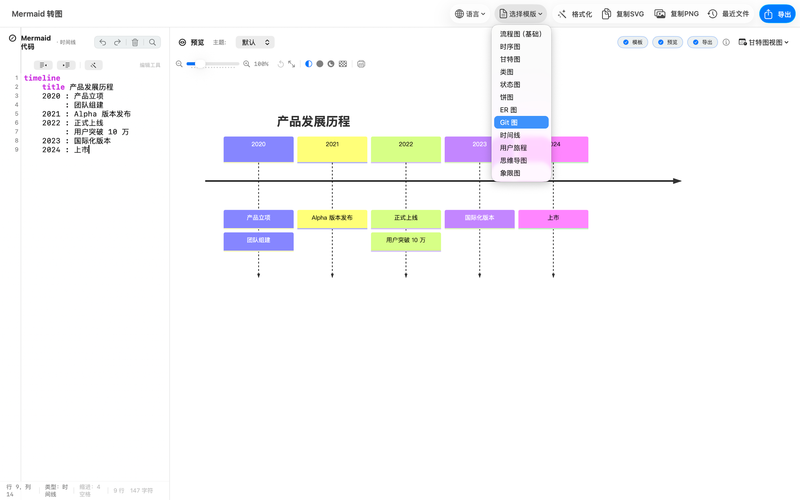
Task: Open the theme 默认 dropdown
Action: [255, 42]
